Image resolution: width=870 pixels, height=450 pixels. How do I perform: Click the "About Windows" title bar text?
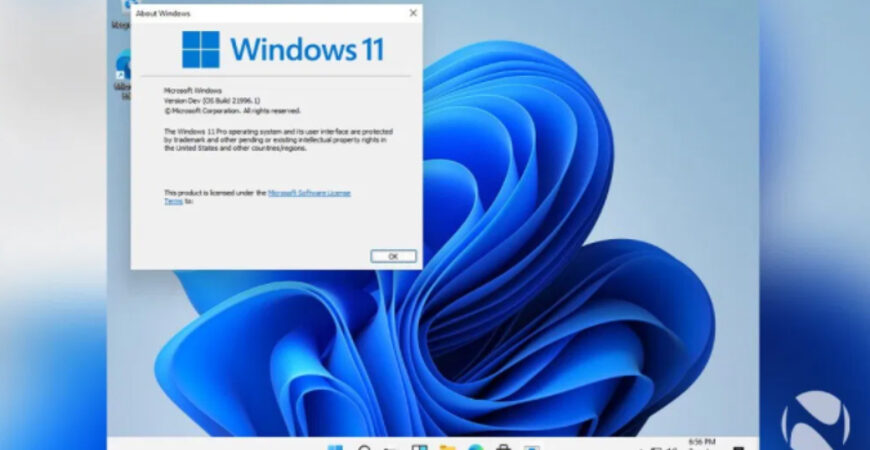pos(163,13)
